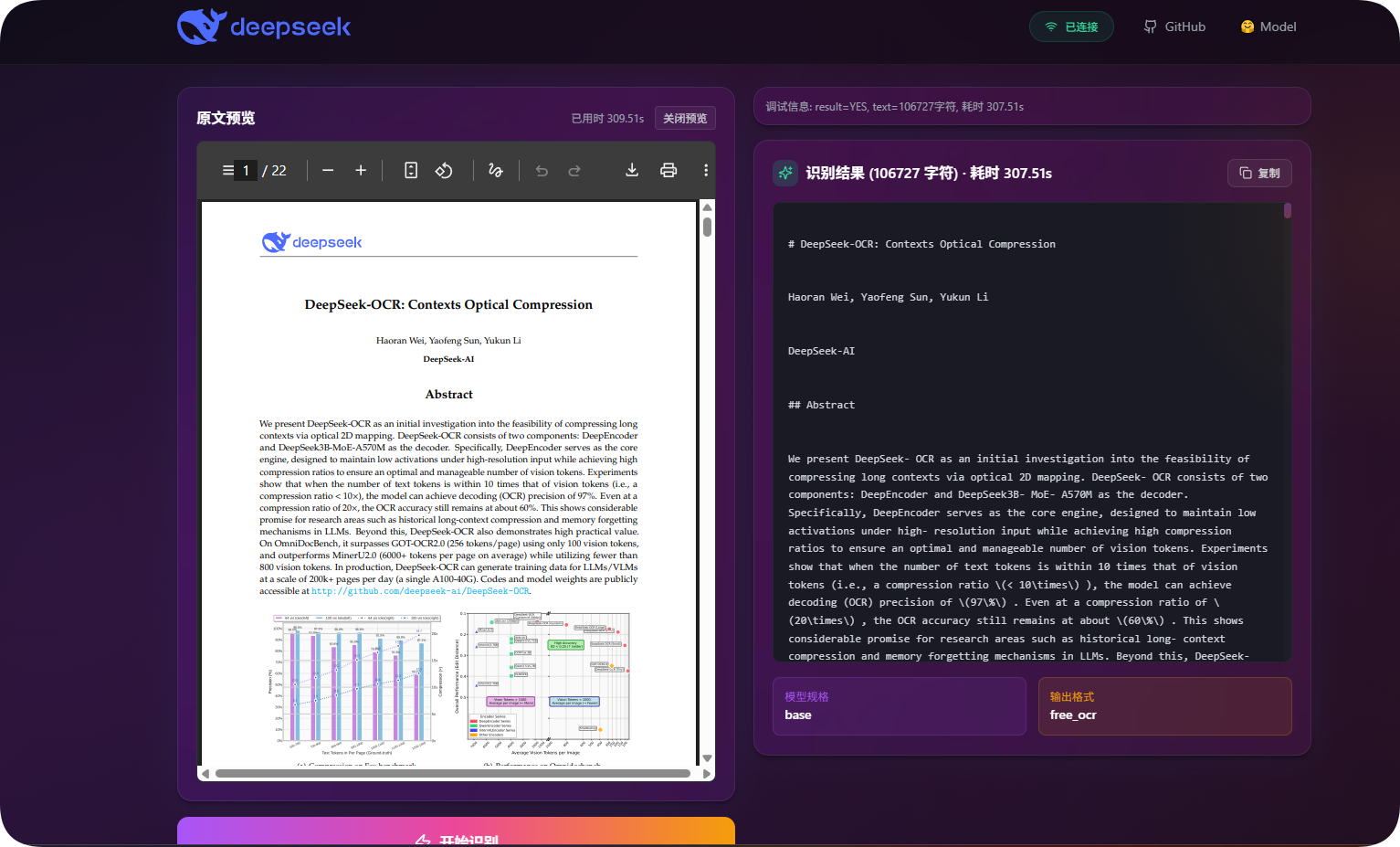Image resolution: width=1400 pixels, height=847 pixels.
Task: Select the PDF draw annotation tool
Action: (496, 170)
